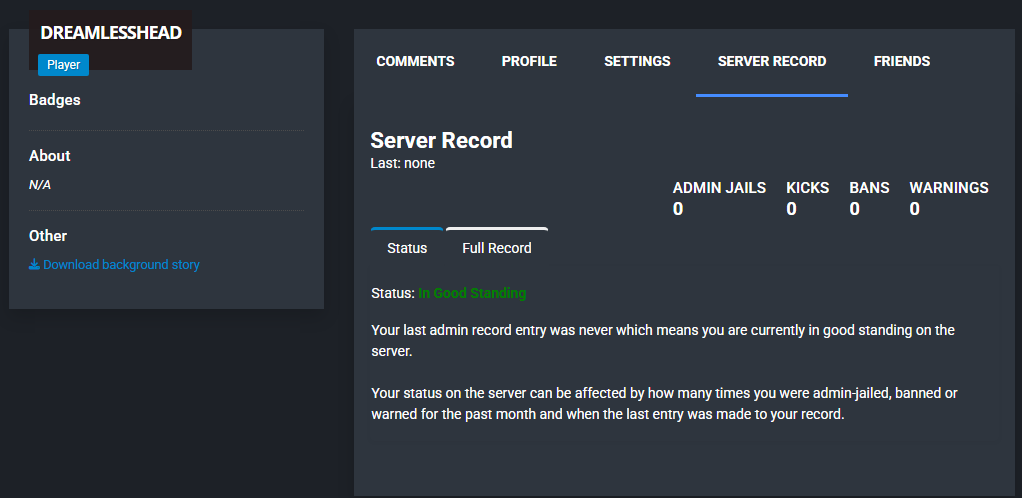The image size is (1022, 498).
Task: Click the Server Record heading
Action: tap(441, 140)
